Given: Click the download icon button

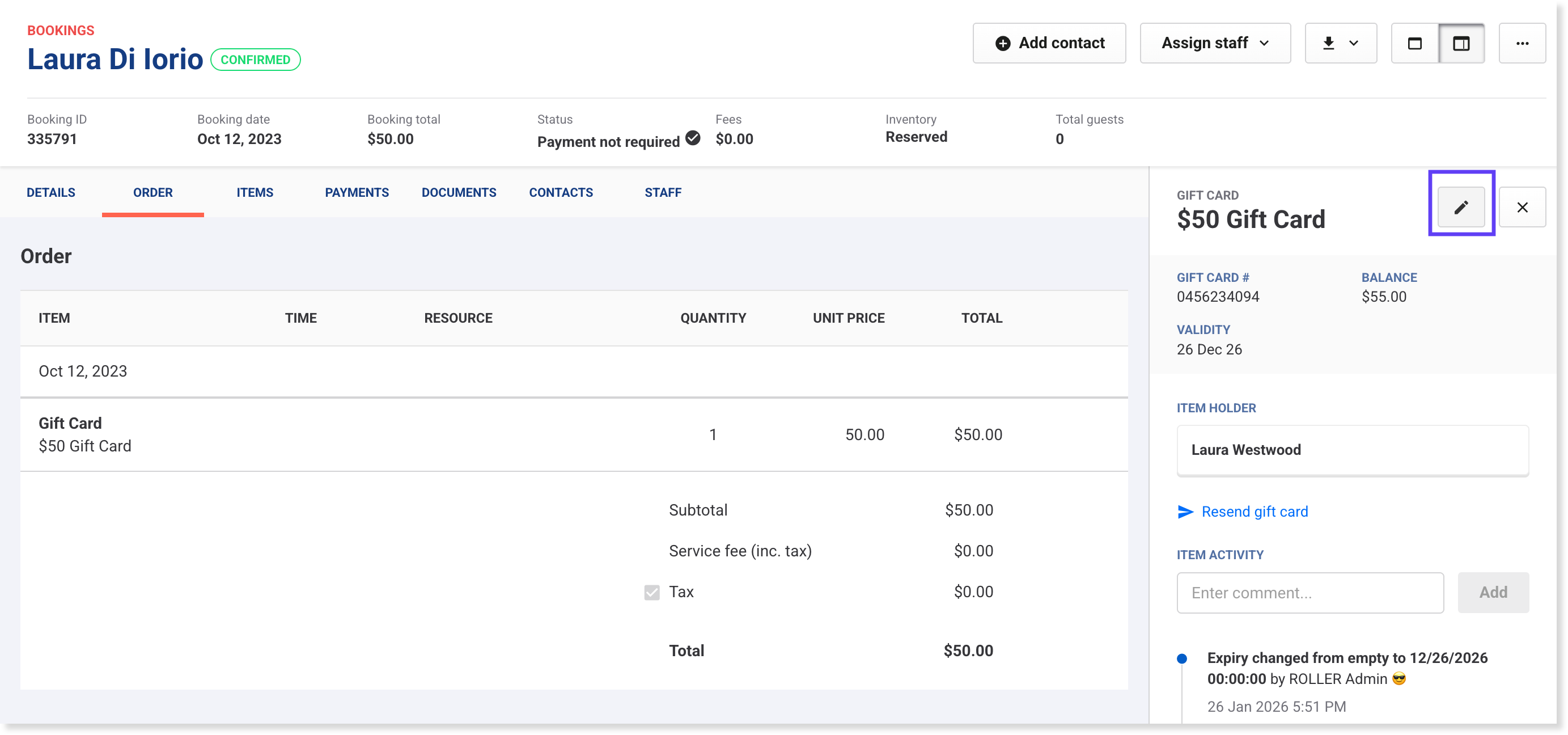Looking at the screenshot, I should point(1328,43).
